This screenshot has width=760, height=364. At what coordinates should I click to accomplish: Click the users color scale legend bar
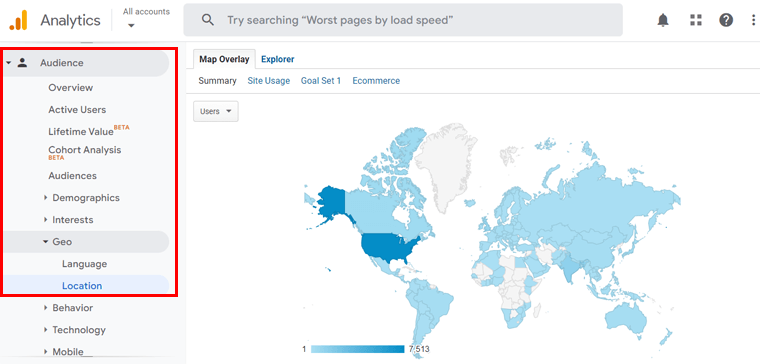tap(358, 349)
